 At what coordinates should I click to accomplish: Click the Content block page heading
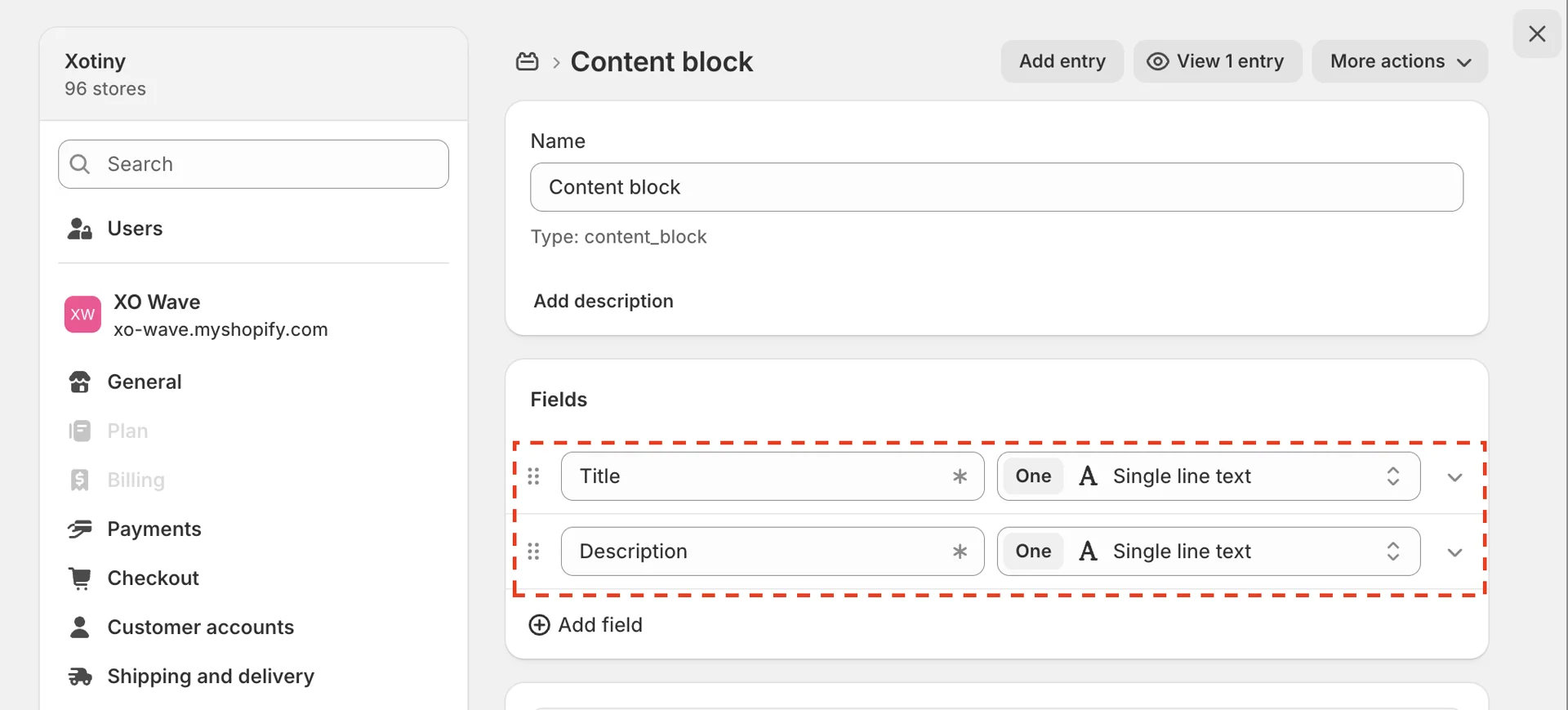[x=661, y=61]
